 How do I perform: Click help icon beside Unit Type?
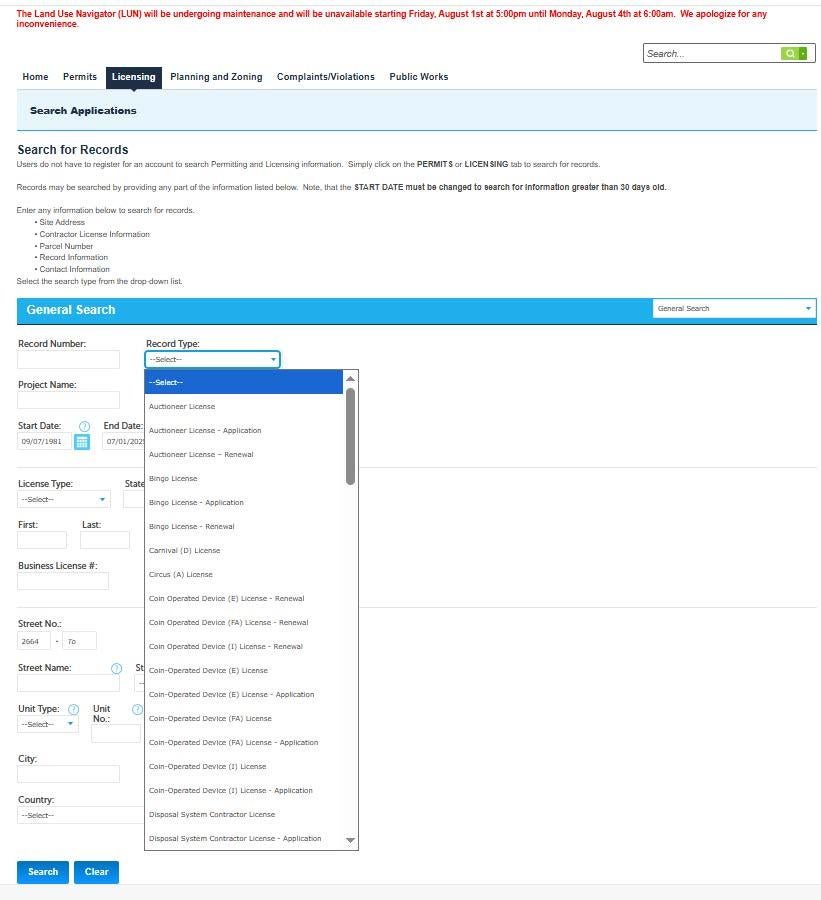pyautogui.click(x=73, y=709)
